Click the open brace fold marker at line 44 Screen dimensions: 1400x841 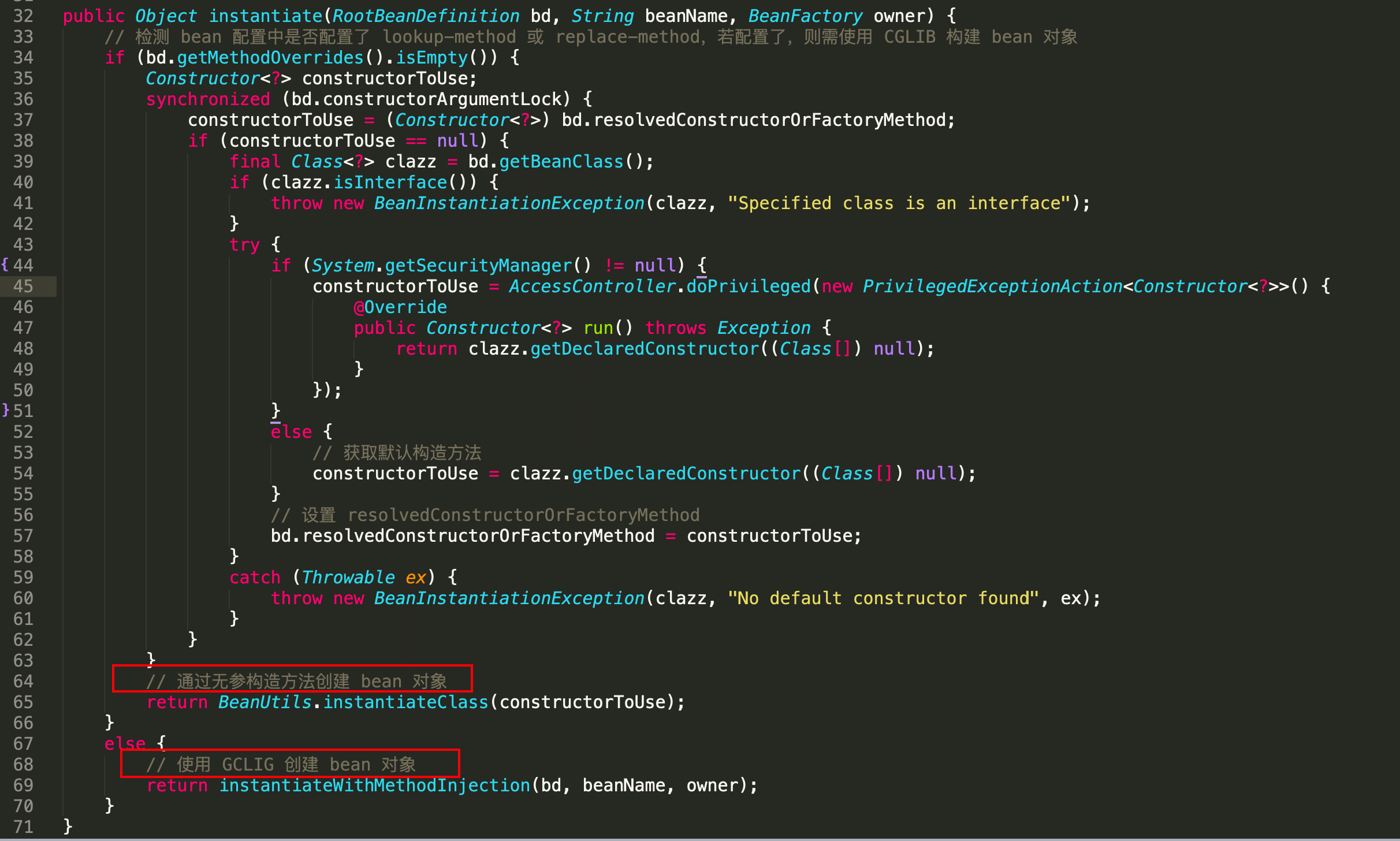pyautogui.click(x=5, y=265)
